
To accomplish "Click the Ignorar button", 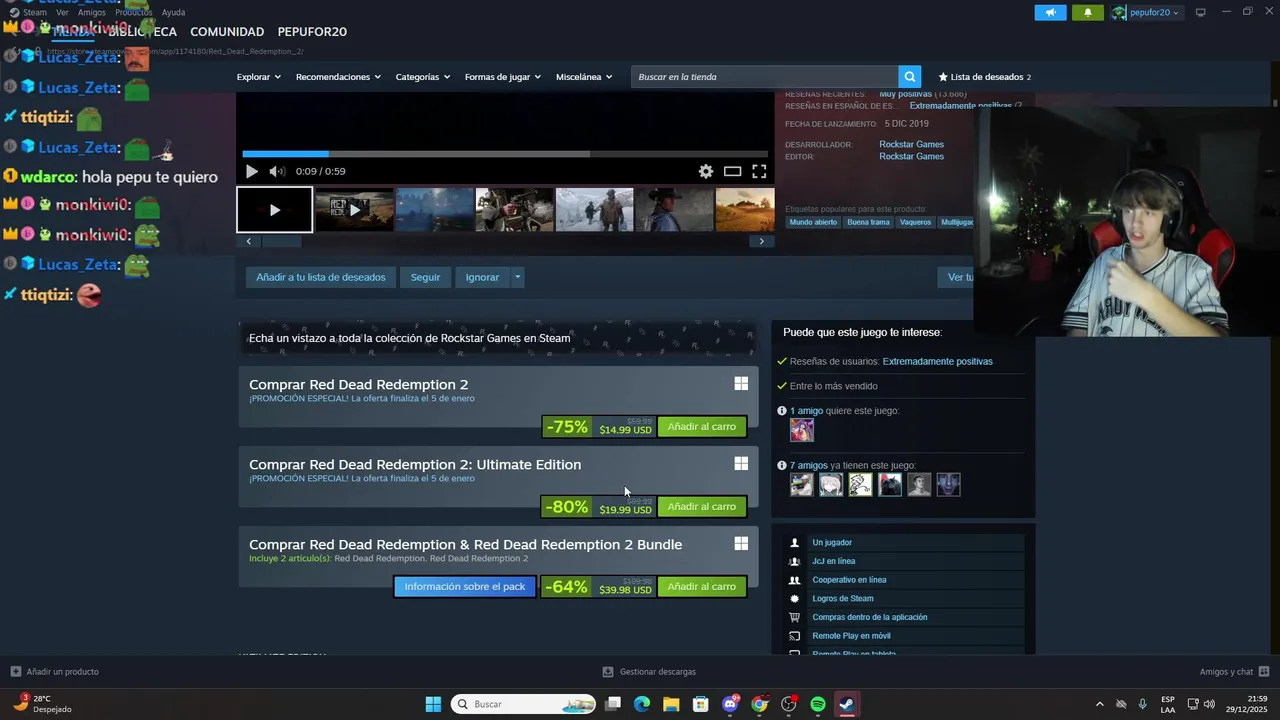I will pyautogui.click(x=482, y=277).
